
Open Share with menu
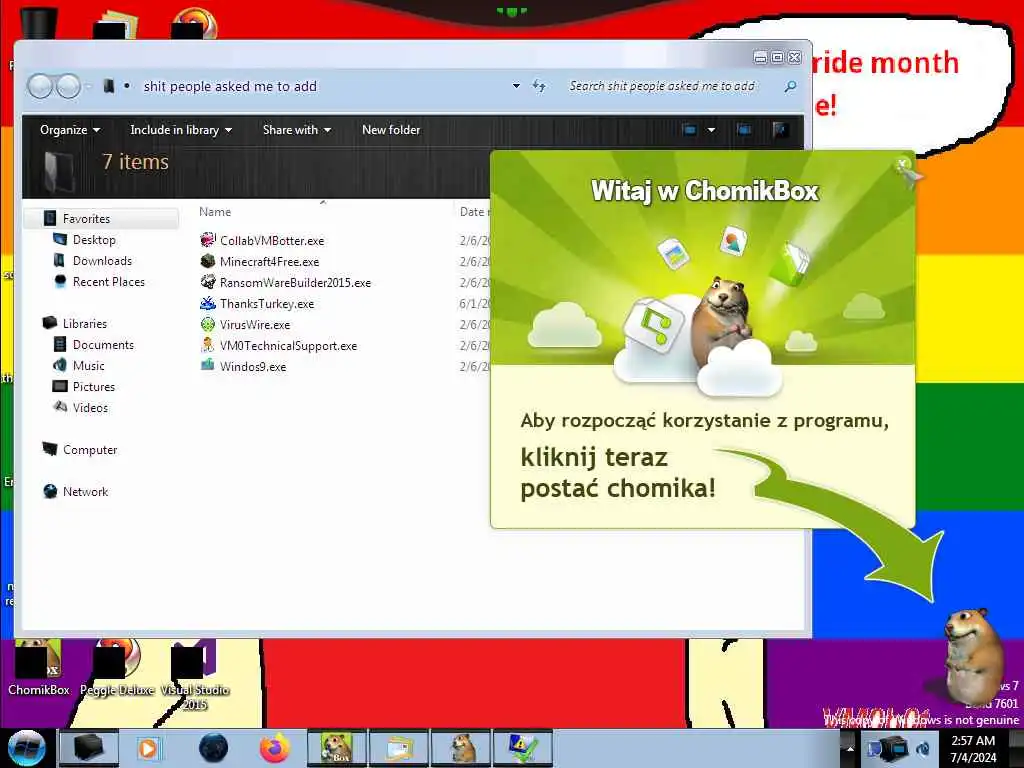tap(296, 130)
